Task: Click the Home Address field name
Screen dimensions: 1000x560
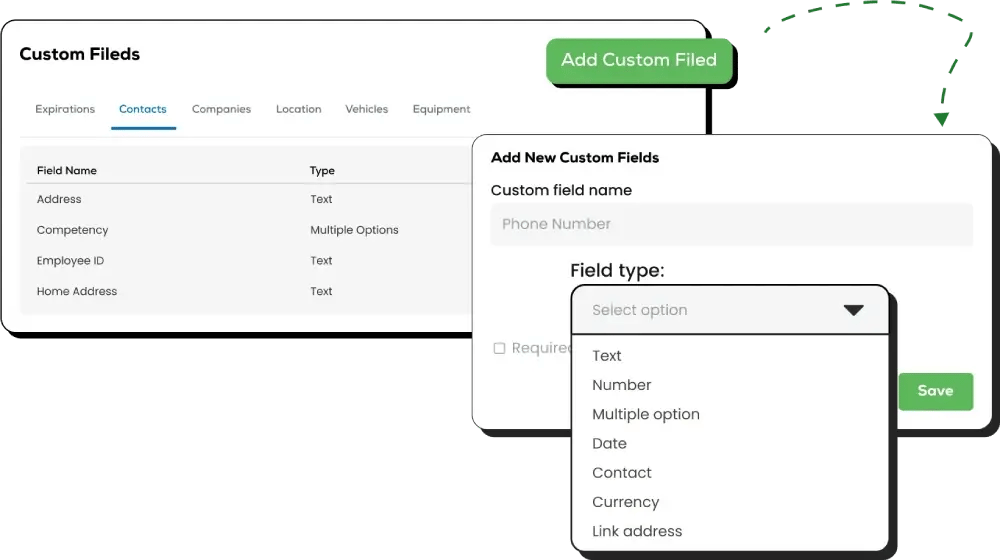Action: (x=77, y=291)
